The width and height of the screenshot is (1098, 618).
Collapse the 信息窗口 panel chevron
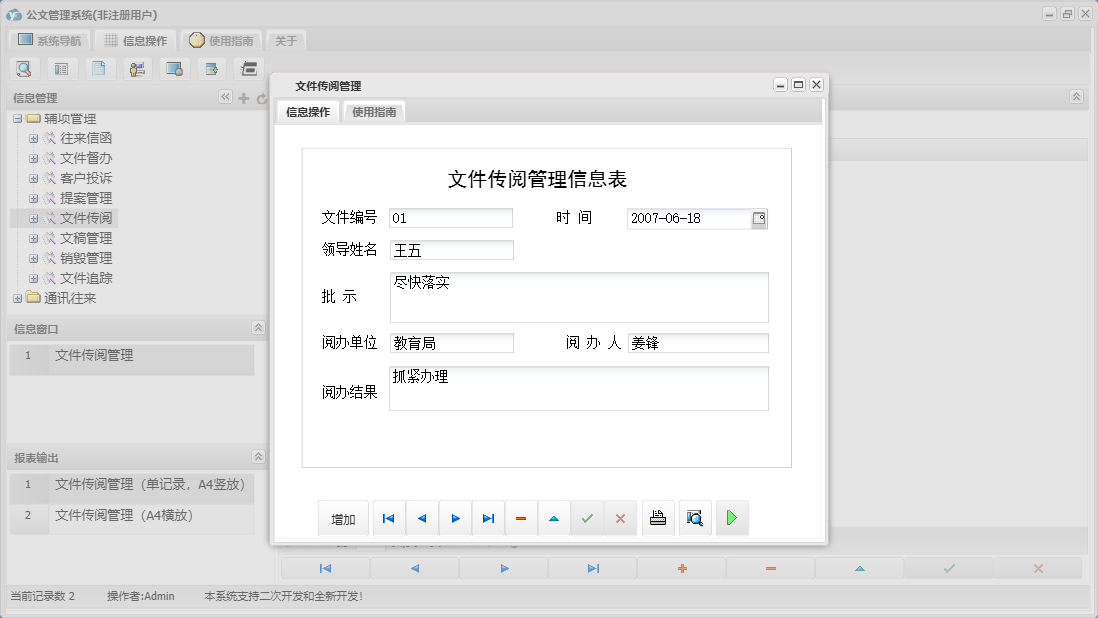pyautogui.click(x=258, y=327)
